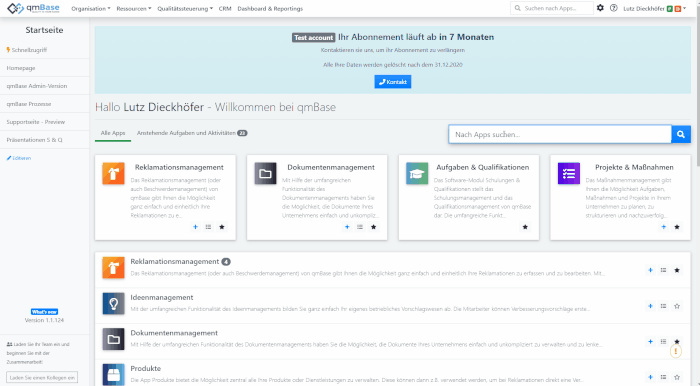Click invite colleague email field
The width and height of the screenshot is (700, 386).
[42, 378]
